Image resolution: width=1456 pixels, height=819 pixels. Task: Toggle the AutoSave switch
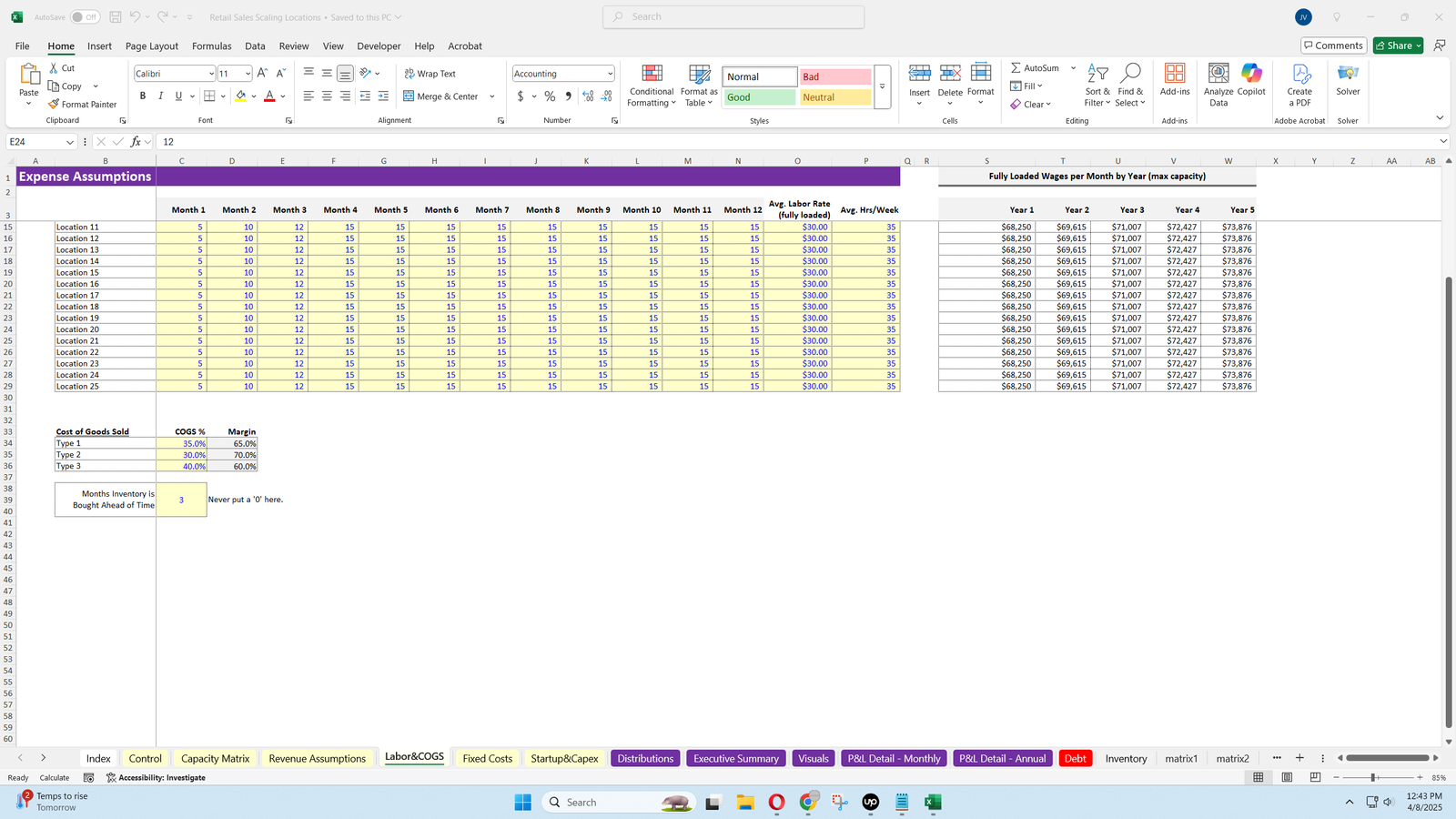85,17
